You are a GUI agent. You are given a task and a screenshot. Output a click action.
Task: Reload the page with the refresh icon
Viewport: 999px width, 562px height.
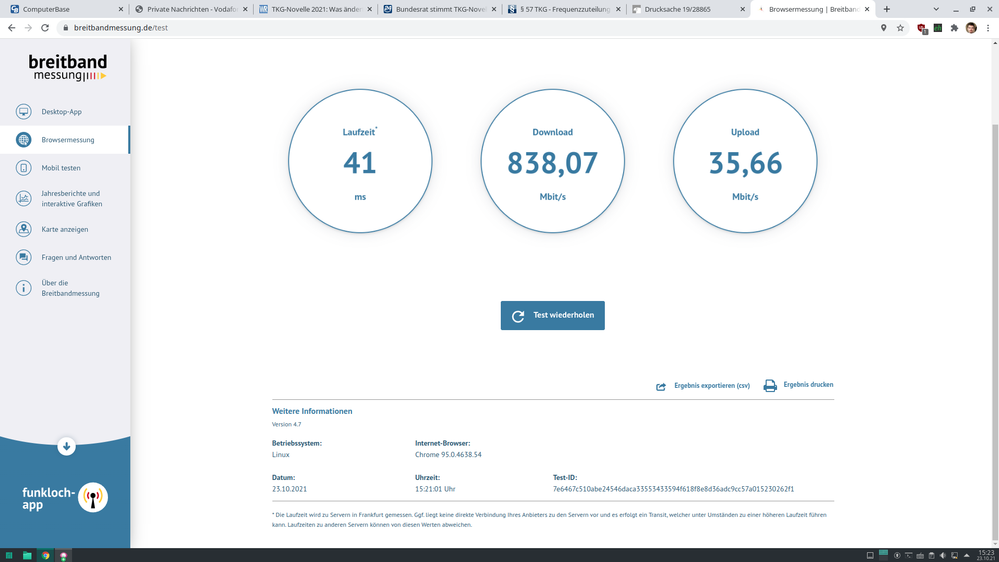(45, 28)
